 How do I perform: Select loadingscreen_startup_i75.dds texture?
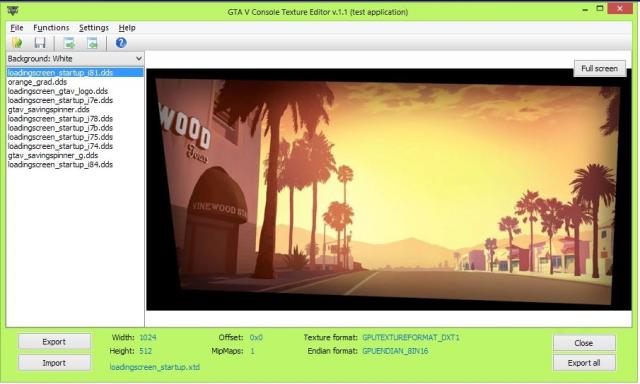[x=60, y=137]
